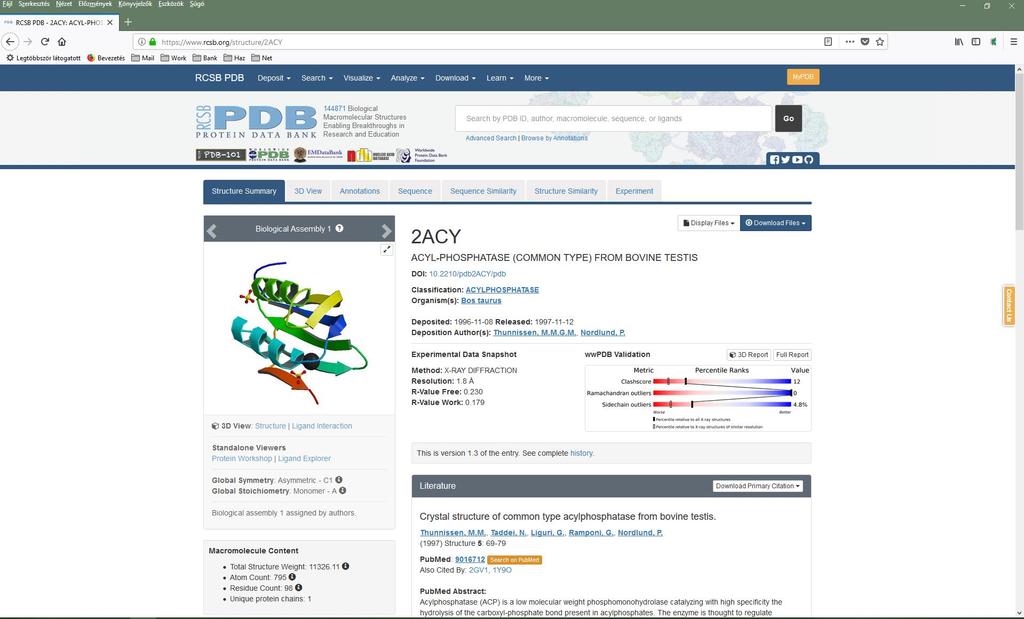Viewport: 1024px width, 619px height.
Task: Expand the Search dropdown menu
Action: click(317, 78)
